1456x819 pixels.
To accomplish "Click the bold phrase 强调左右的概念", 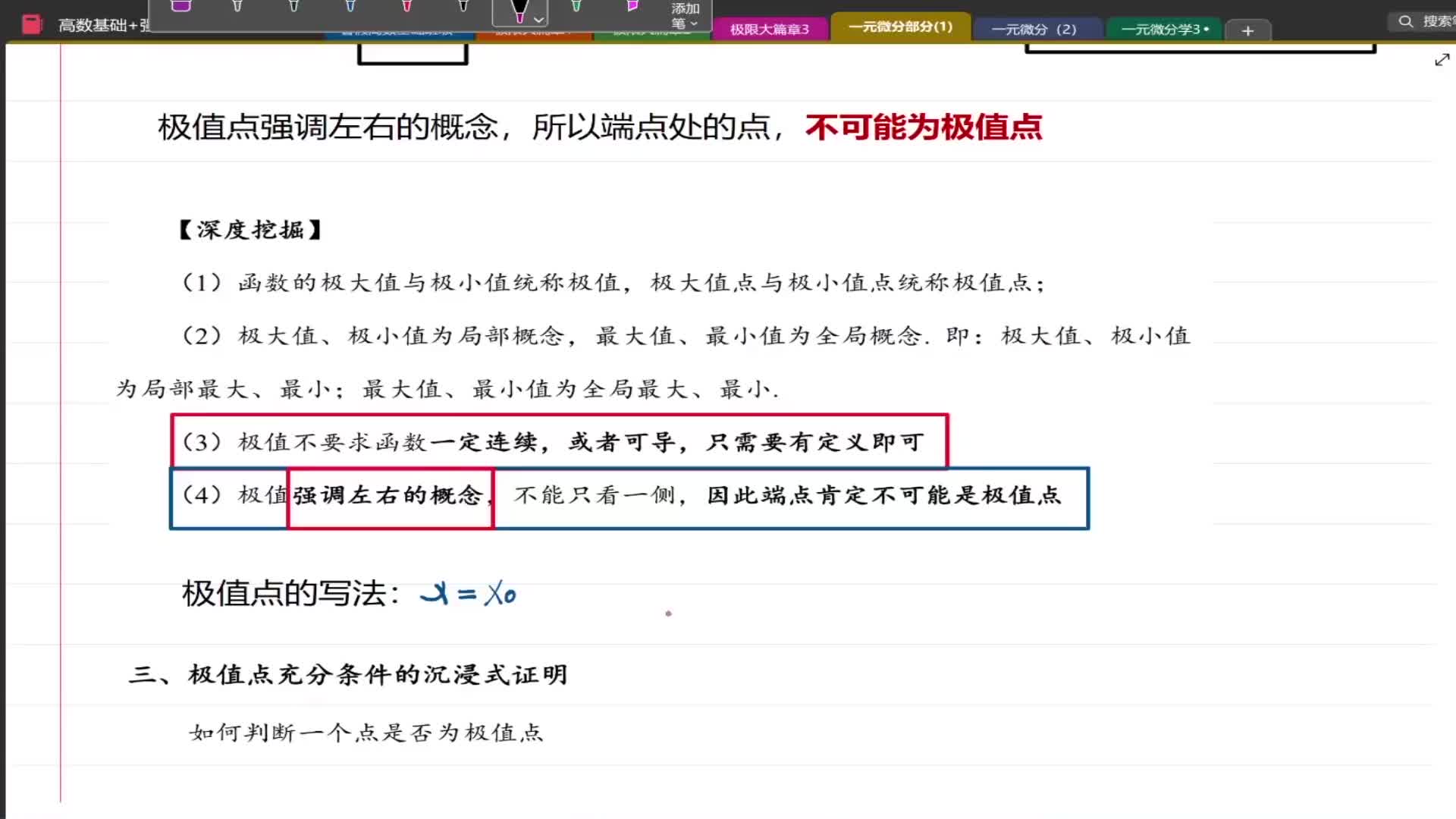I will coord(388,495).
